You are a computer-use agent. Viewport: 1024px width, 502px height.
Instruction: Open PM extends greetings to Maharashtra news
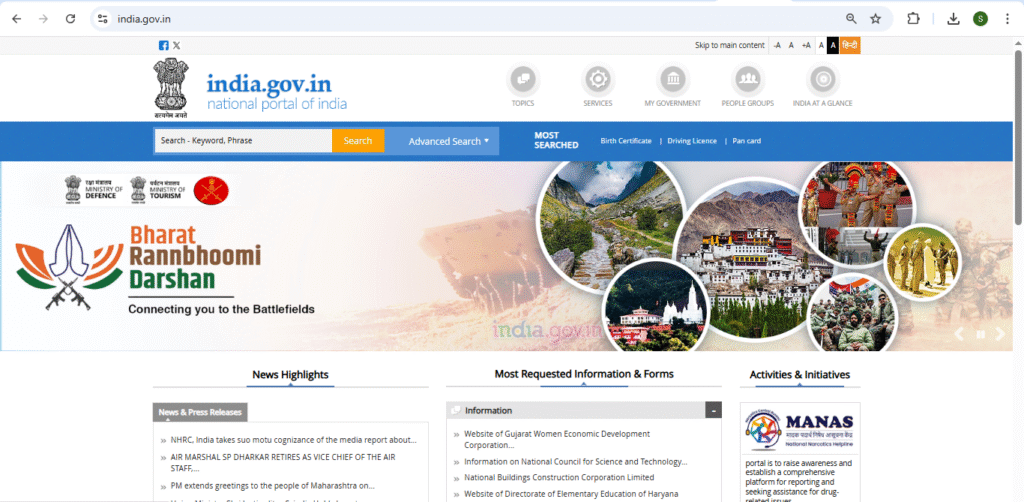tap(272, 486)
